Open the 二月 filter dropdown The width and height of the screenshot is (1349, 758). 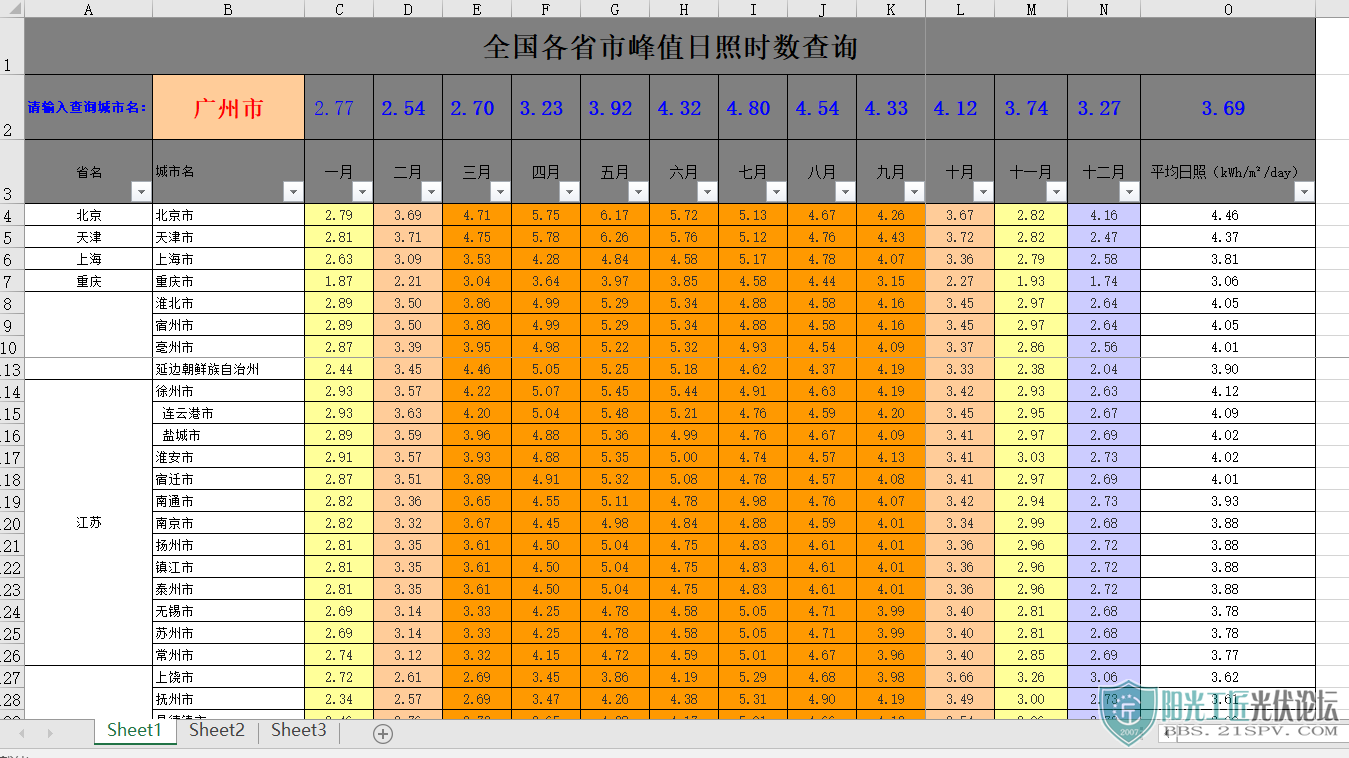click(431, 192)
